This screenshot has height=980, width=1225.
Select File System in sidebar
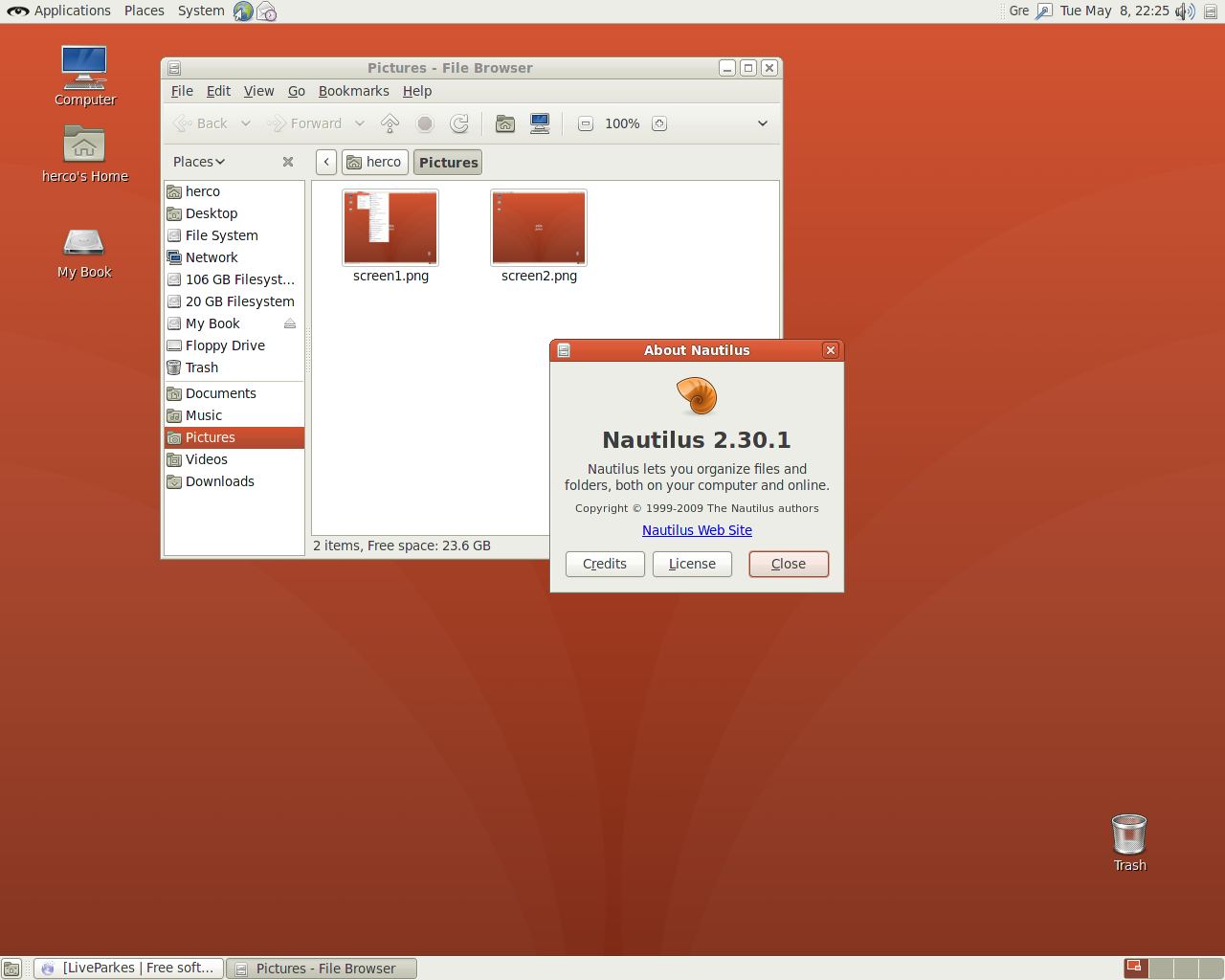click(234, 235)
